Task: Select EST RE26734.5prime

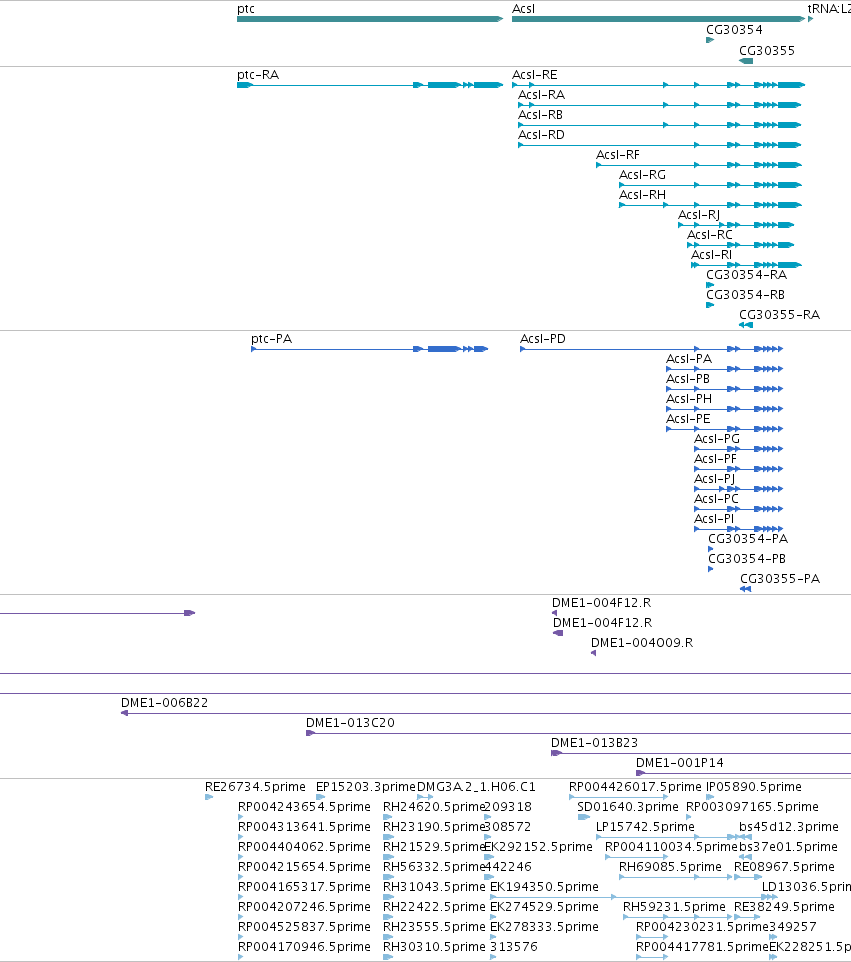Action: pos(255,787)
